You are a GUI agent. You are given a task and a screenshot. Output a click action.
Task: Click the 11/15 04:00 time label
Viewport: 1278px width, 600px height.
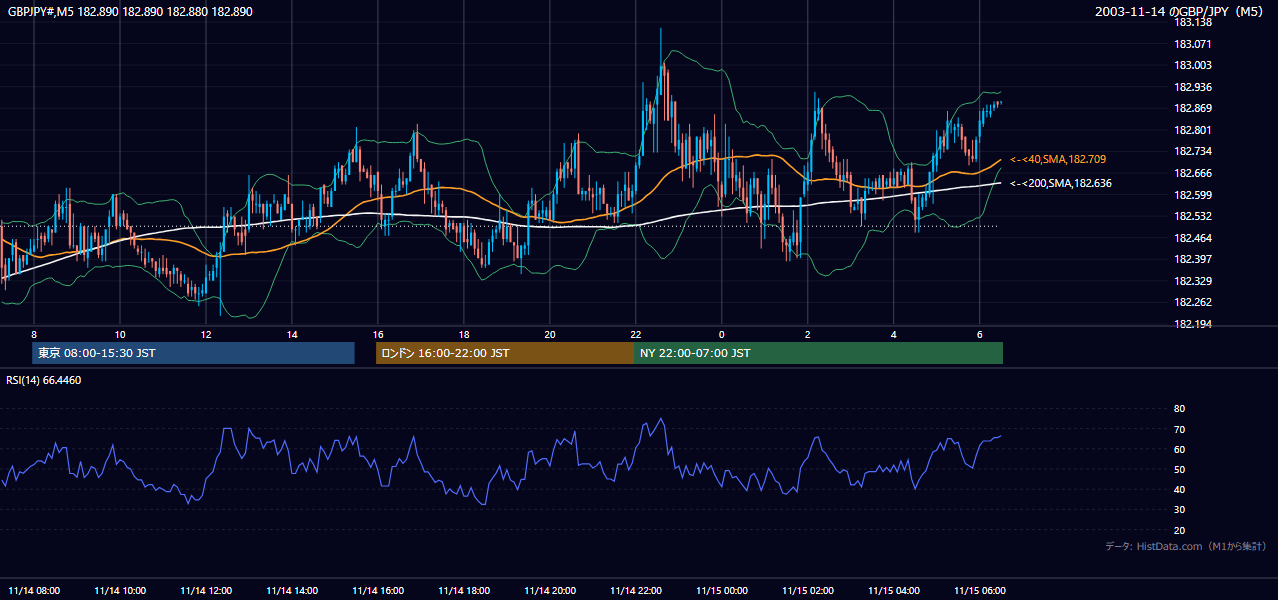click(x=894, y=590)
